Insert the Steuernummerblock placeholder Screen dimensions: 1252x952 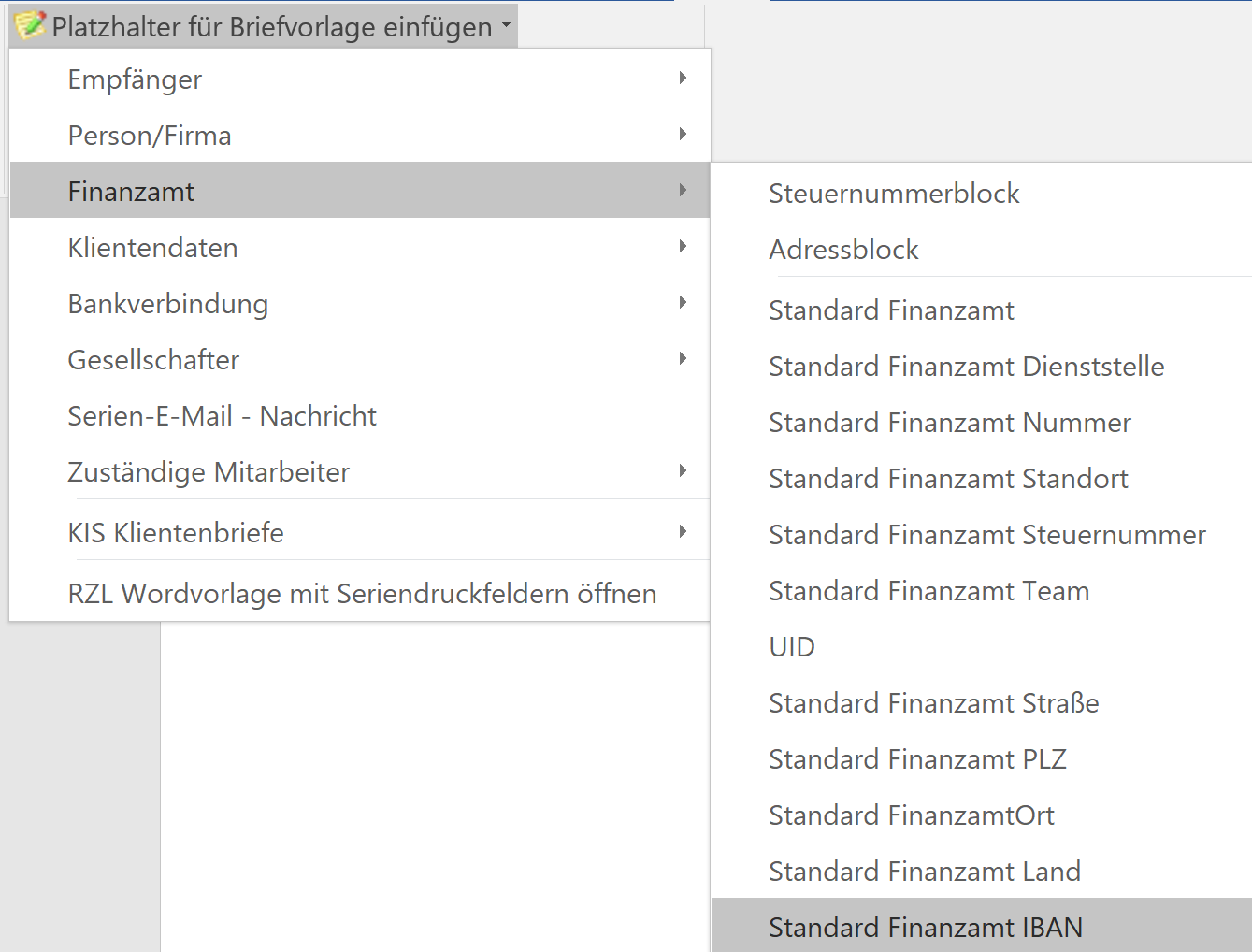click(x=894, y=193)
